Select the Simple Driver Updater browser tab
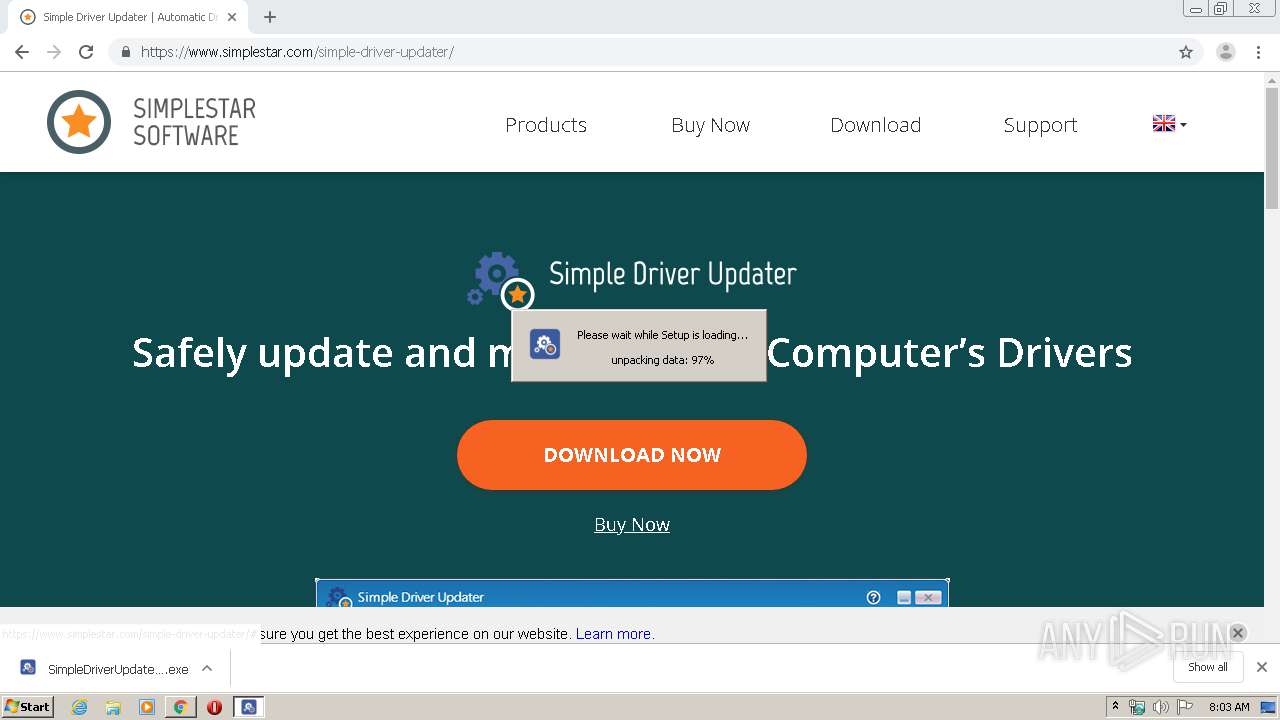The width and height of the screenshot is (1280, 720). pos(128,17)
